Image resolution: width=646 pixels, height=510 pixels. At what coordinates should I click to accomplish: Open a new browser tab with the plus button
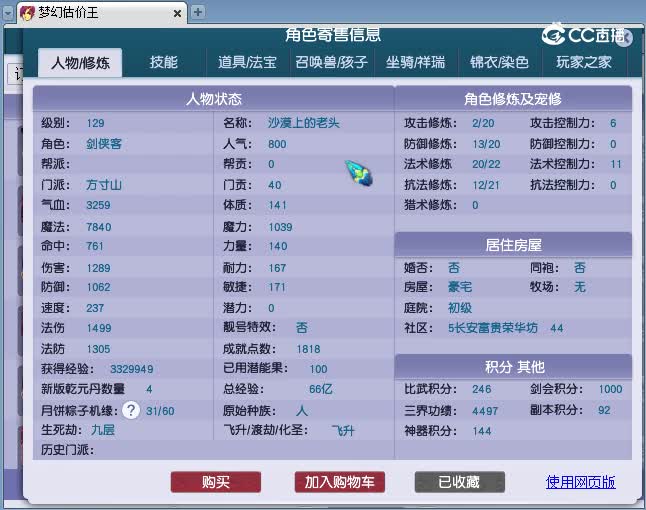(198, 12)
